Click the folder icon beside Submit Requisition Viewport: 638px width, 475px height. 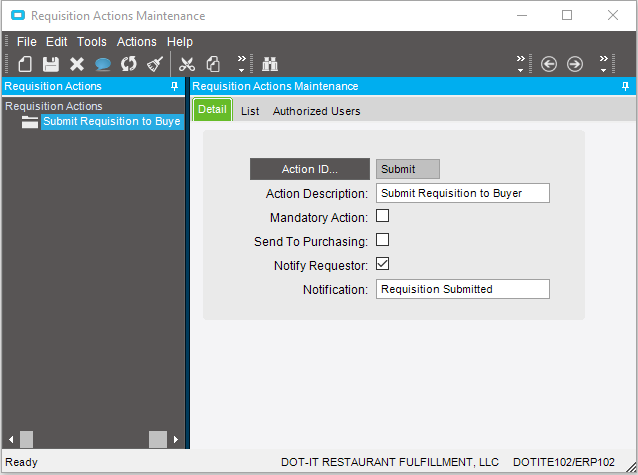(30, 122)
